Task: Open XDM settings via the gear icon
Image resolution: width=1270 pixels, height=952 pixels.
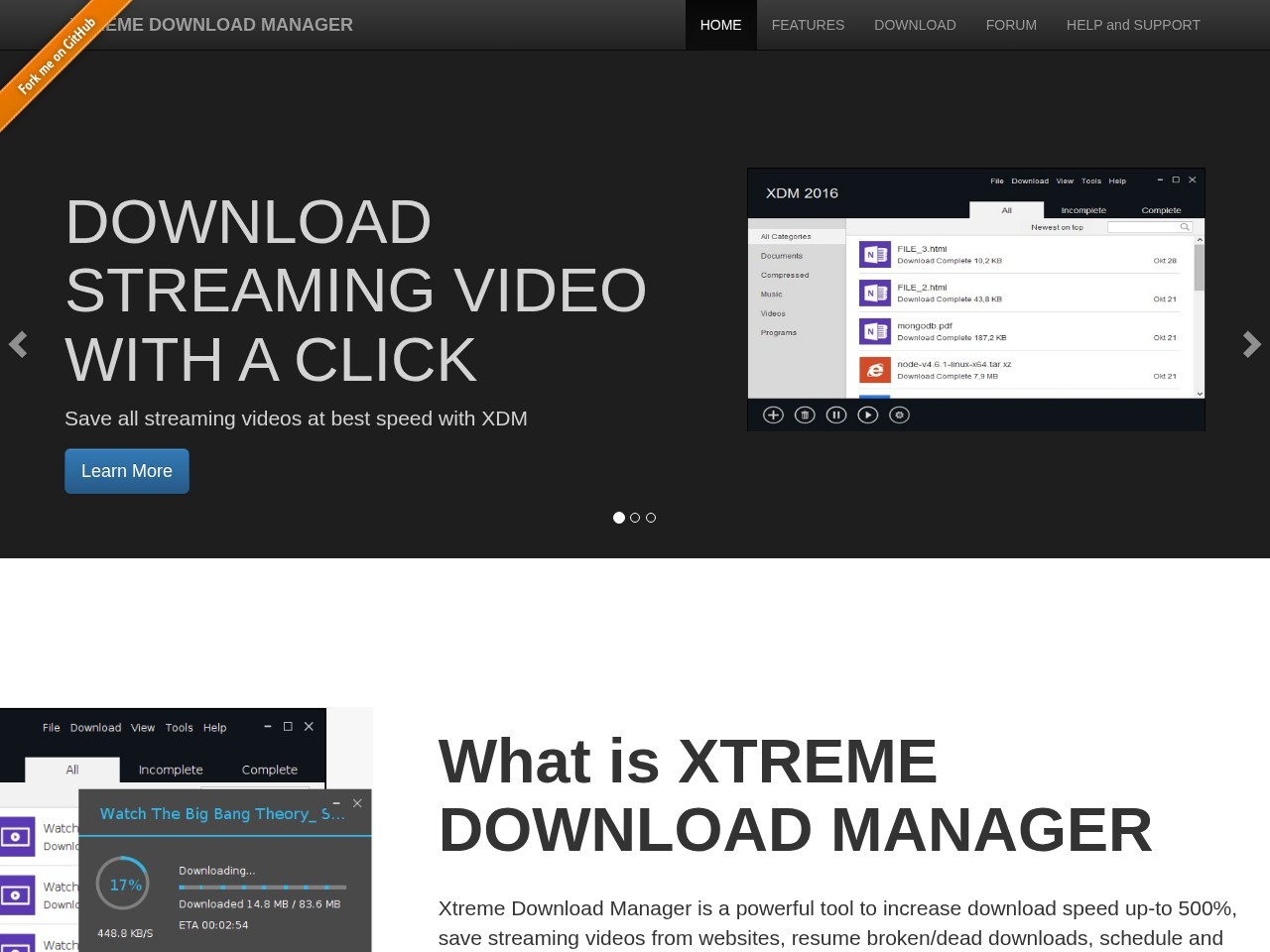Action: (900, 415)
